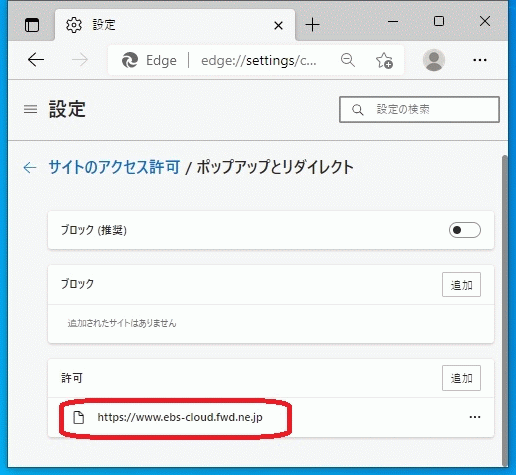Add this page to favorites star icon
This screenshot has width=516, height=475.
click(x=384, y=60)
